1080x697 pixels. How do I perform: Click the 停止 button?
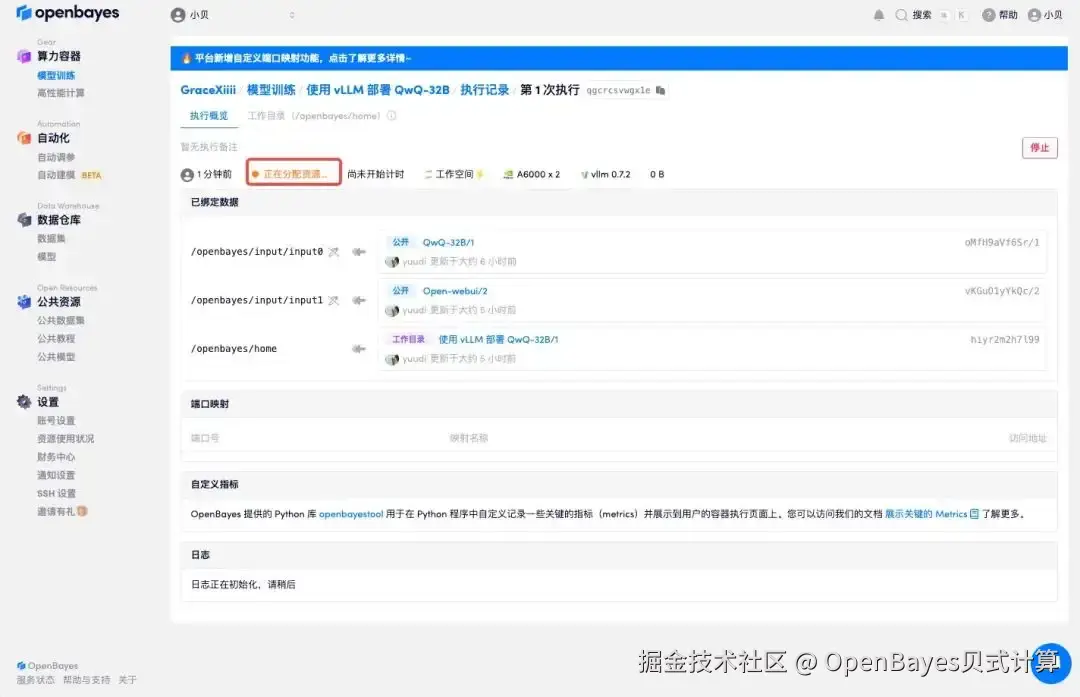point(1039,147)
